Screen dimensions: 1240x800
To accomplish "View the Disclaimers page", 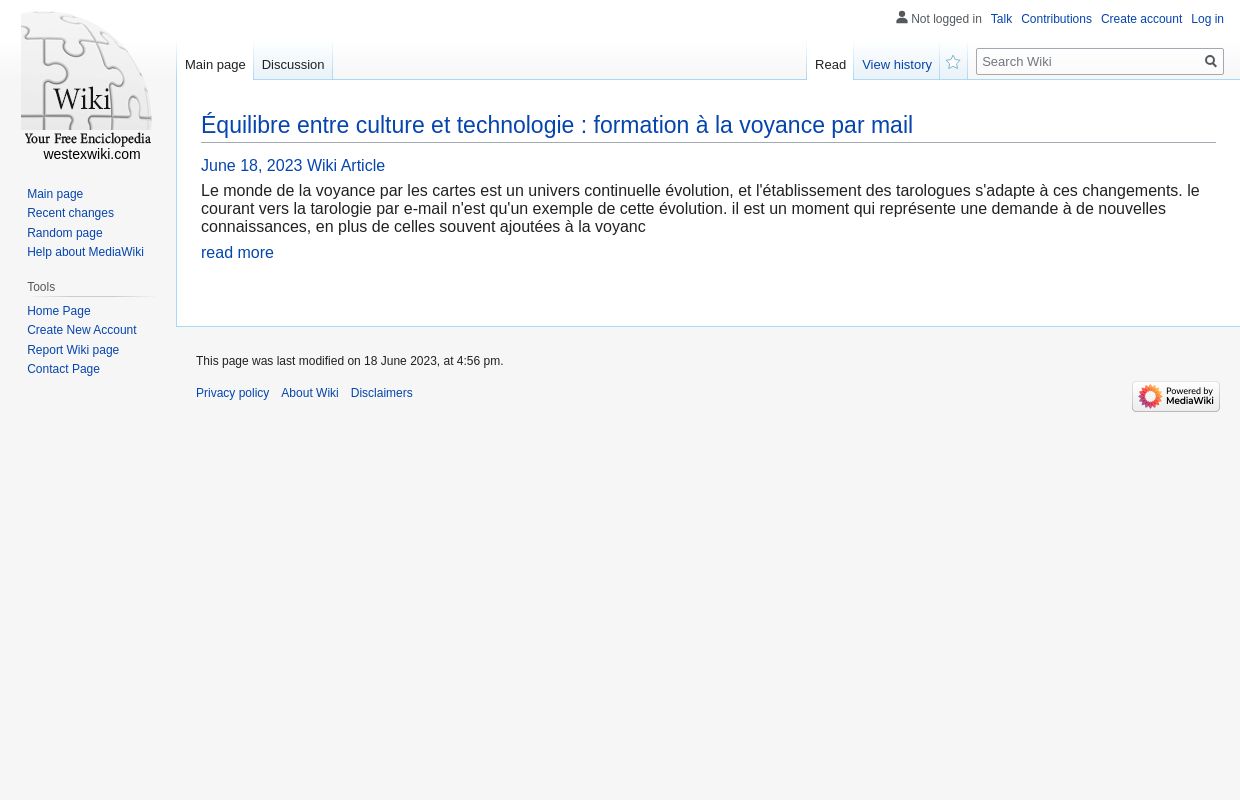I will click(x=381, y=393).
